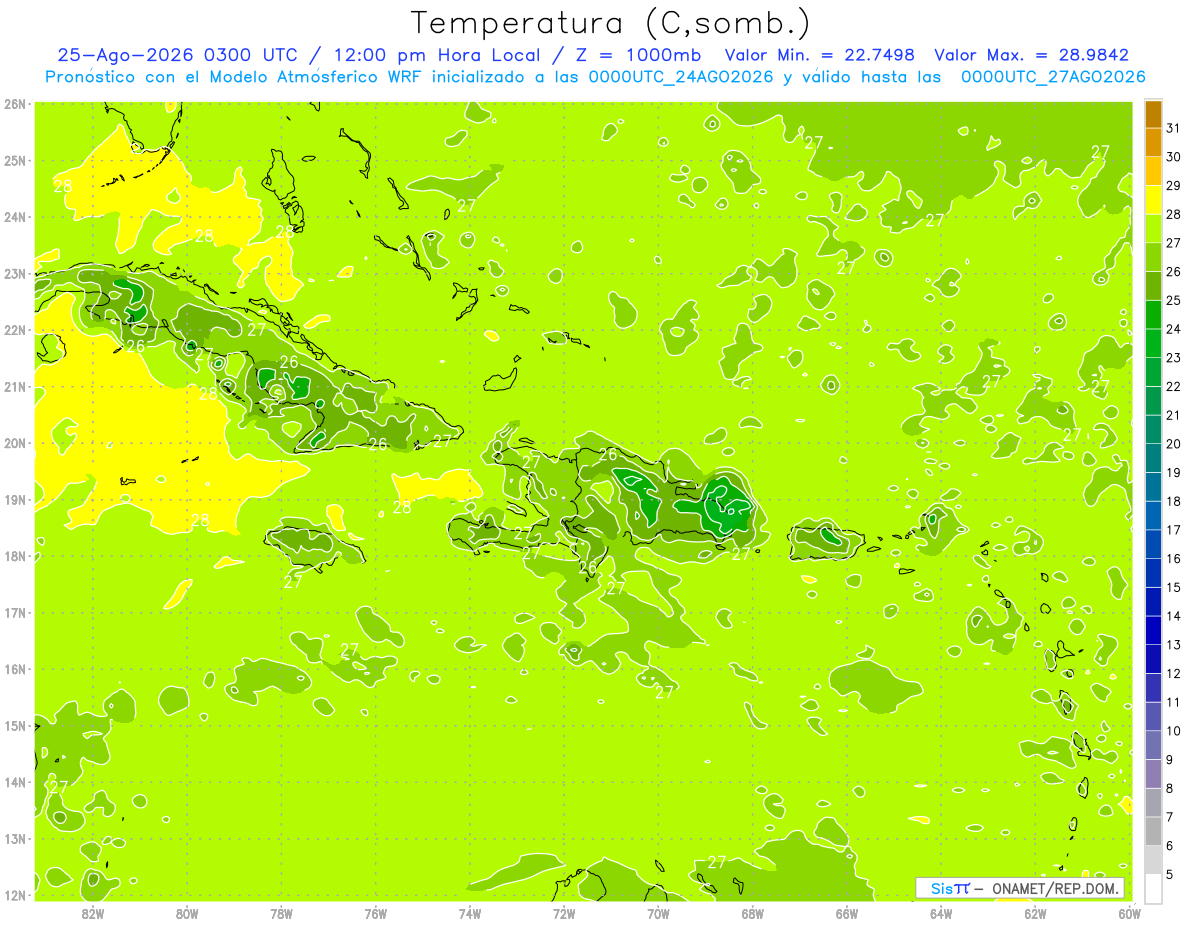Select the amber 29–30 legend swatch
Image resolution: width=1200 pixels, height=927 pixels.
point(1153,172)
